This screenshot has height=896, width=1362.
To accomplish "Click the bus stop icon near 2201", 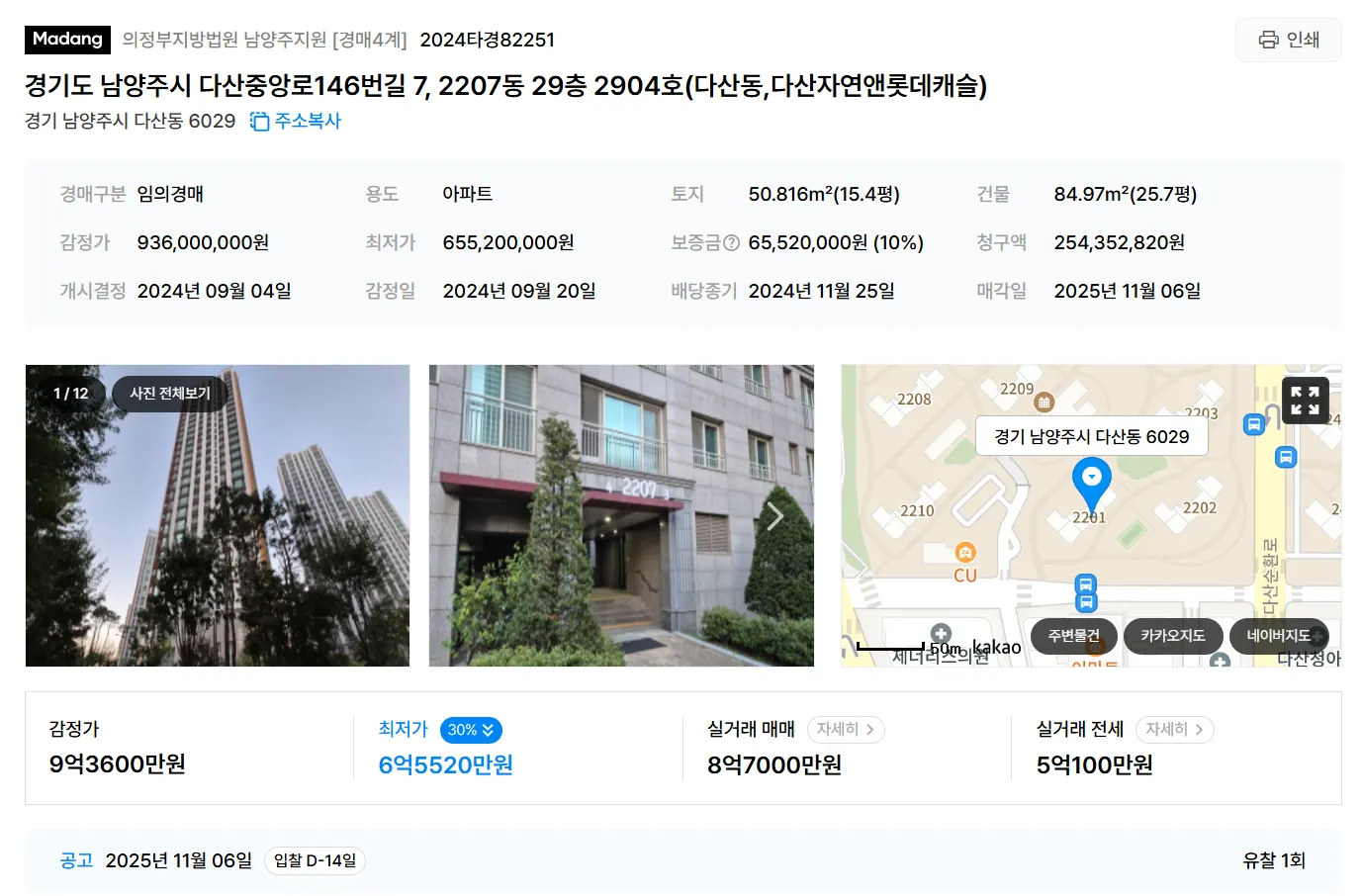I will click(1085, 583).
